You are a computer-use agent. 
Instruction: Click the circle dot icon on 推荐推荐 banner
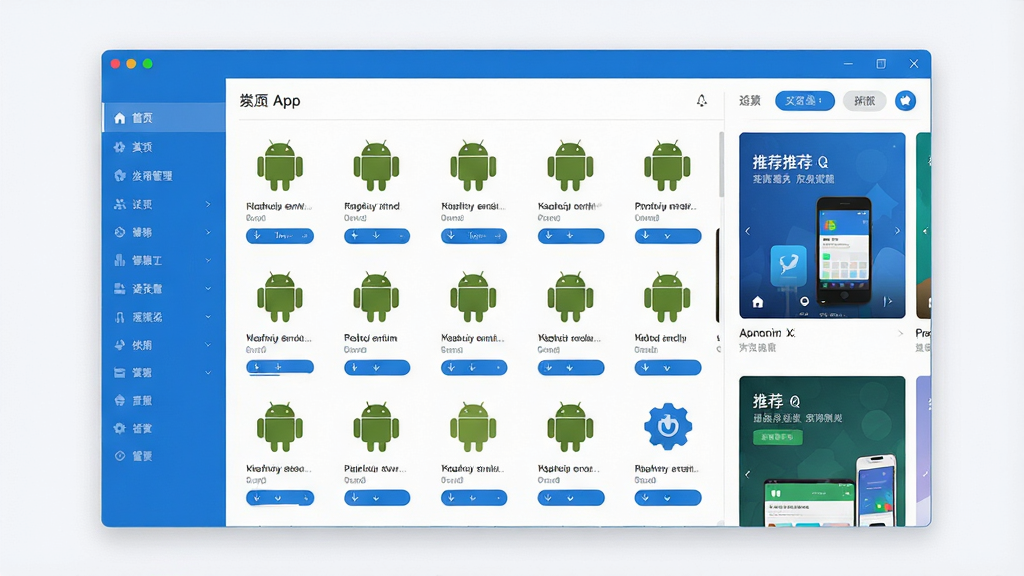coord(805,301)
